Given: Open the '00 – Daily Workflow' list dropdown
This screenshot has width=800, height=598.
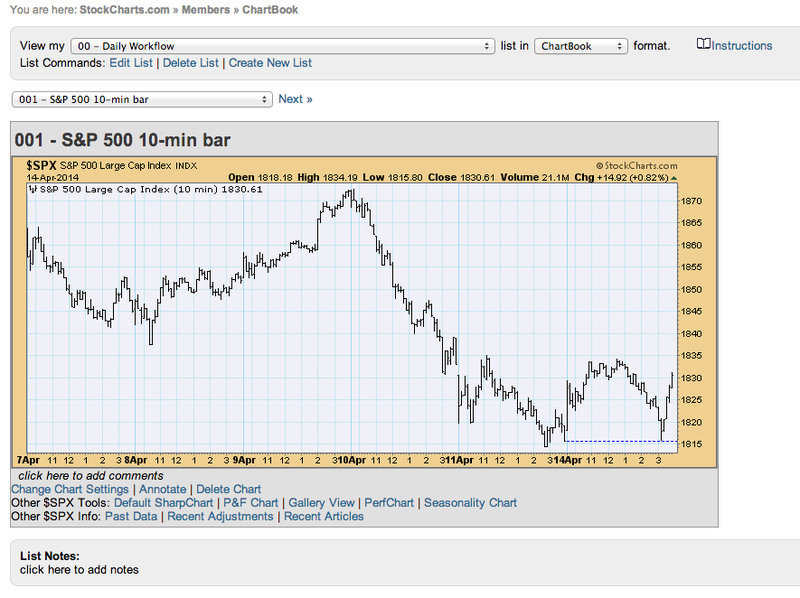Looking at the screenshot, I should point(283,46).
